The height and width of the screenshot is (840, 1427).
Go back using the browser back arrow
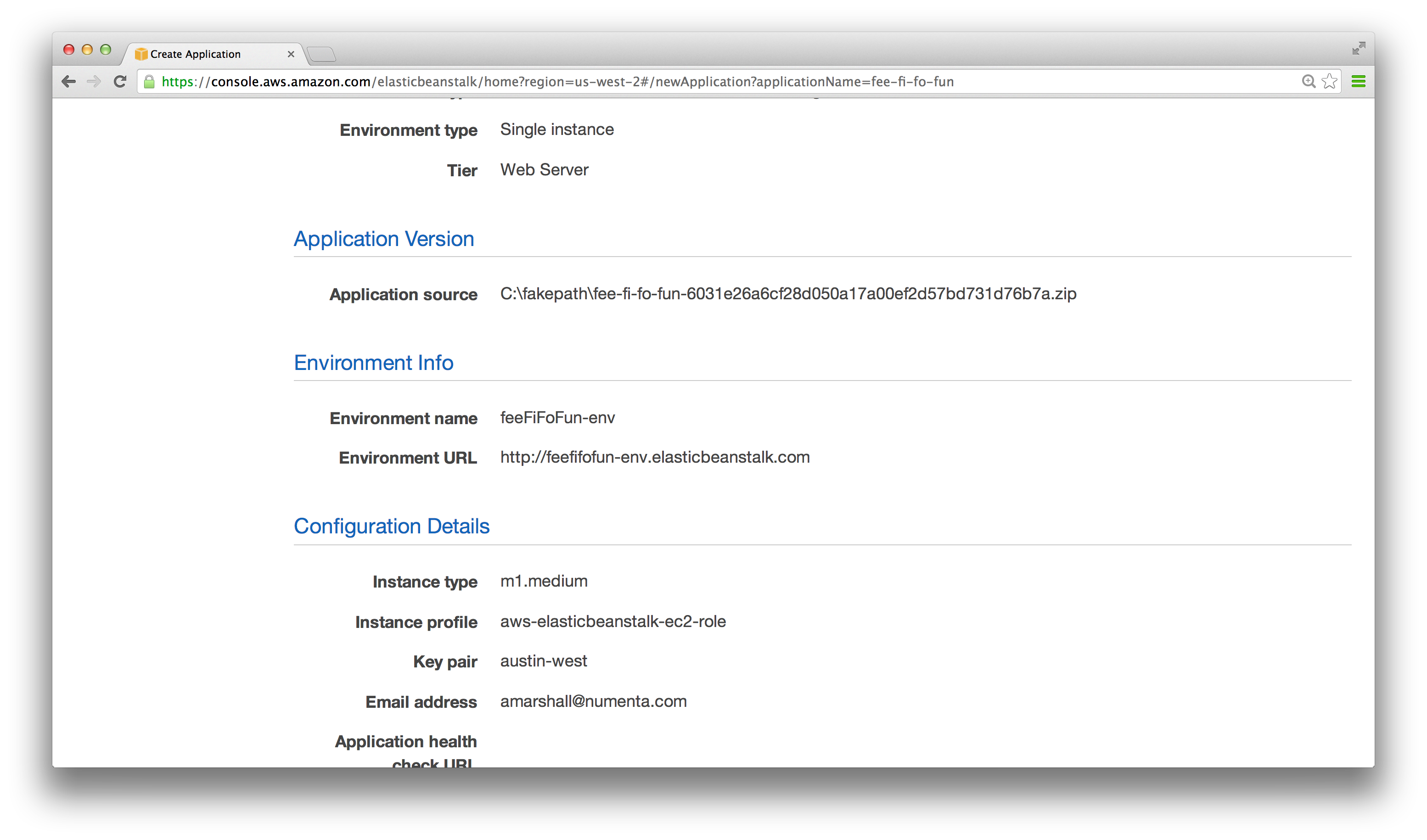click(x=68, y=82)
